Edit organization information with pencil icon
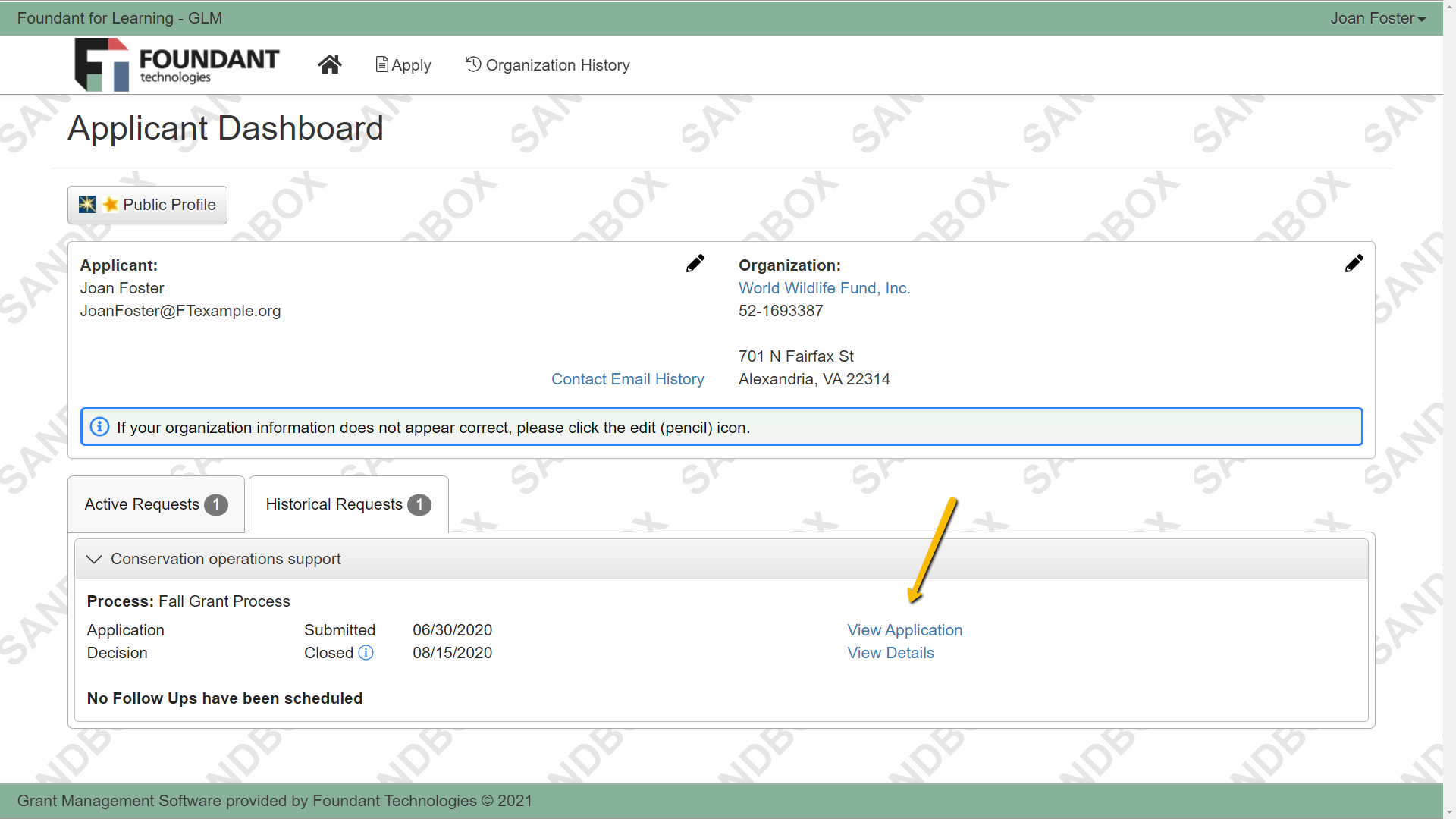The image size is (1456, 819). (1354, 263)
